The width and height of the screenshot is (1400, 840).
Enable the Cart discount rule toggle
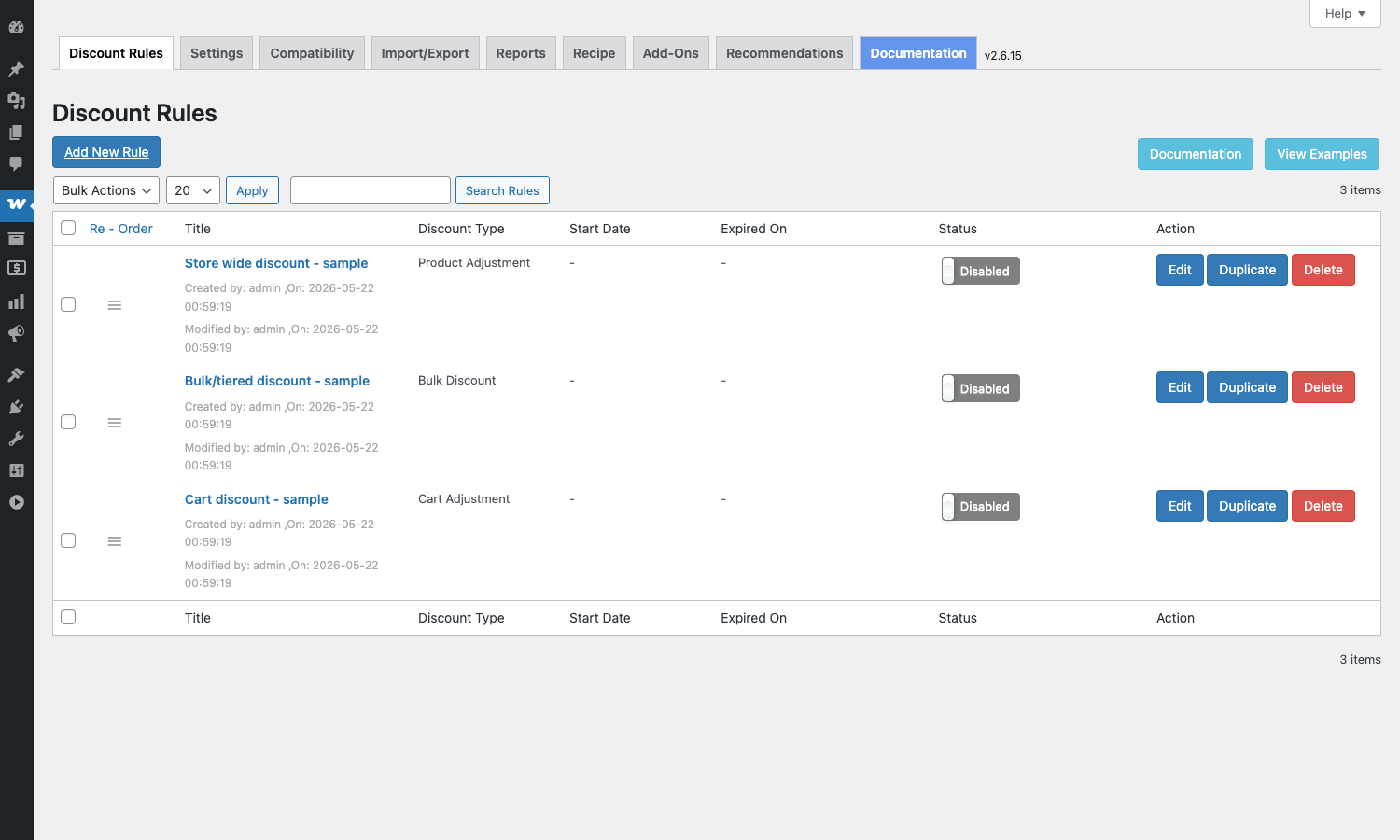[x=980, y=507]
